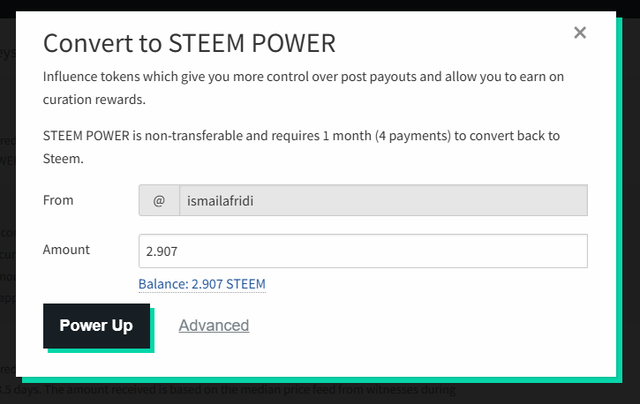The height and width of the screenshot is (404, 640).
Task: Click the From label
Action: (x=58, y=200)
